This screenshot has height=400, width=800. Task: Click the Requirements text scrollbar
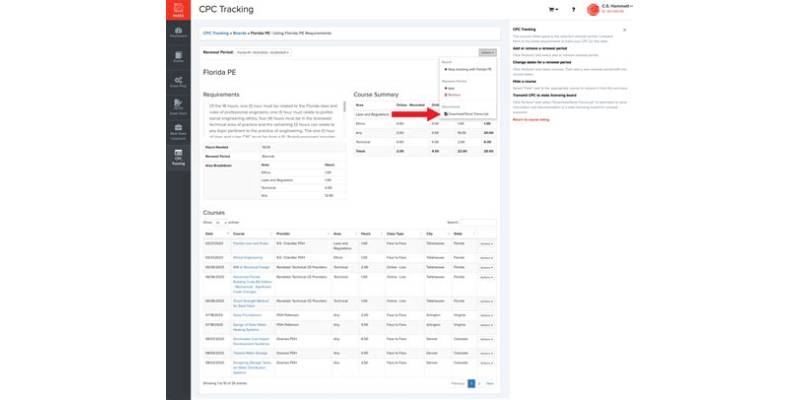point(345,107)
